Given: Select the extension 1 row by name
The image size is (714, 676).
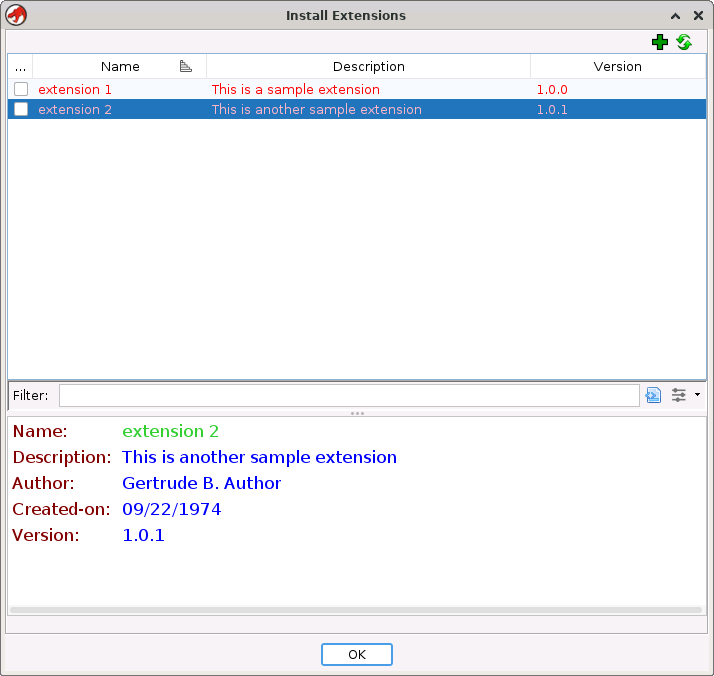Looking at the screenshot, I should point(76,90).
